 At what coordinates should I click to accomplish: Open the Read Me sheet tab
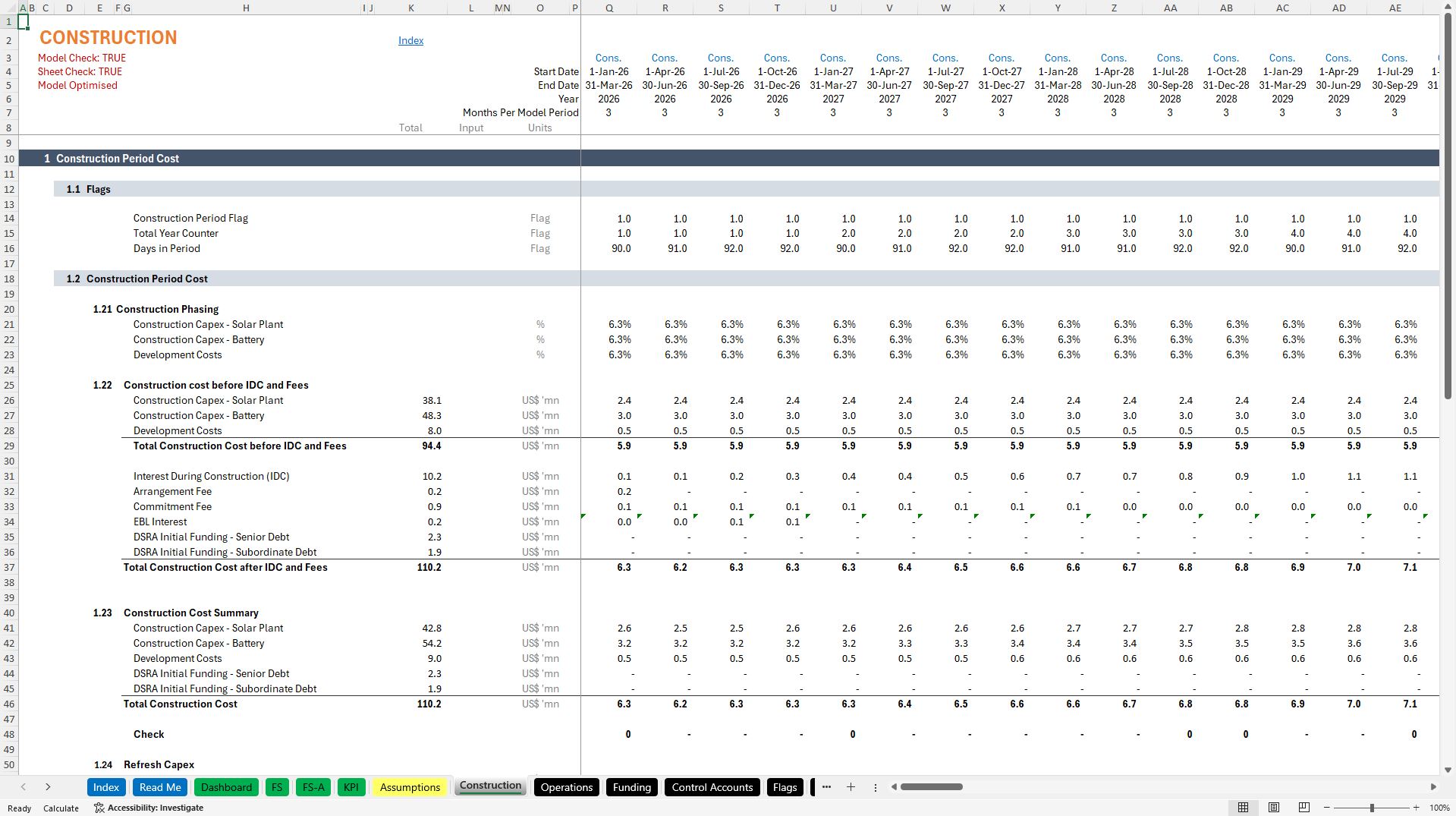(x=160, y=787)
